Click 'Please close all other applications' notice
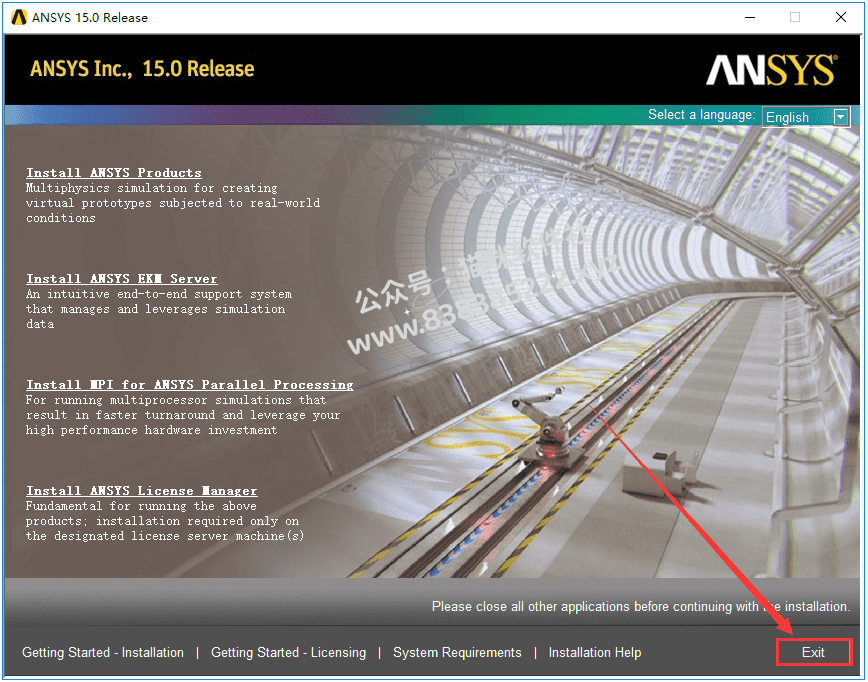This screenshot has height=682, width=868. pyautogui.click(x=640, y=607)
